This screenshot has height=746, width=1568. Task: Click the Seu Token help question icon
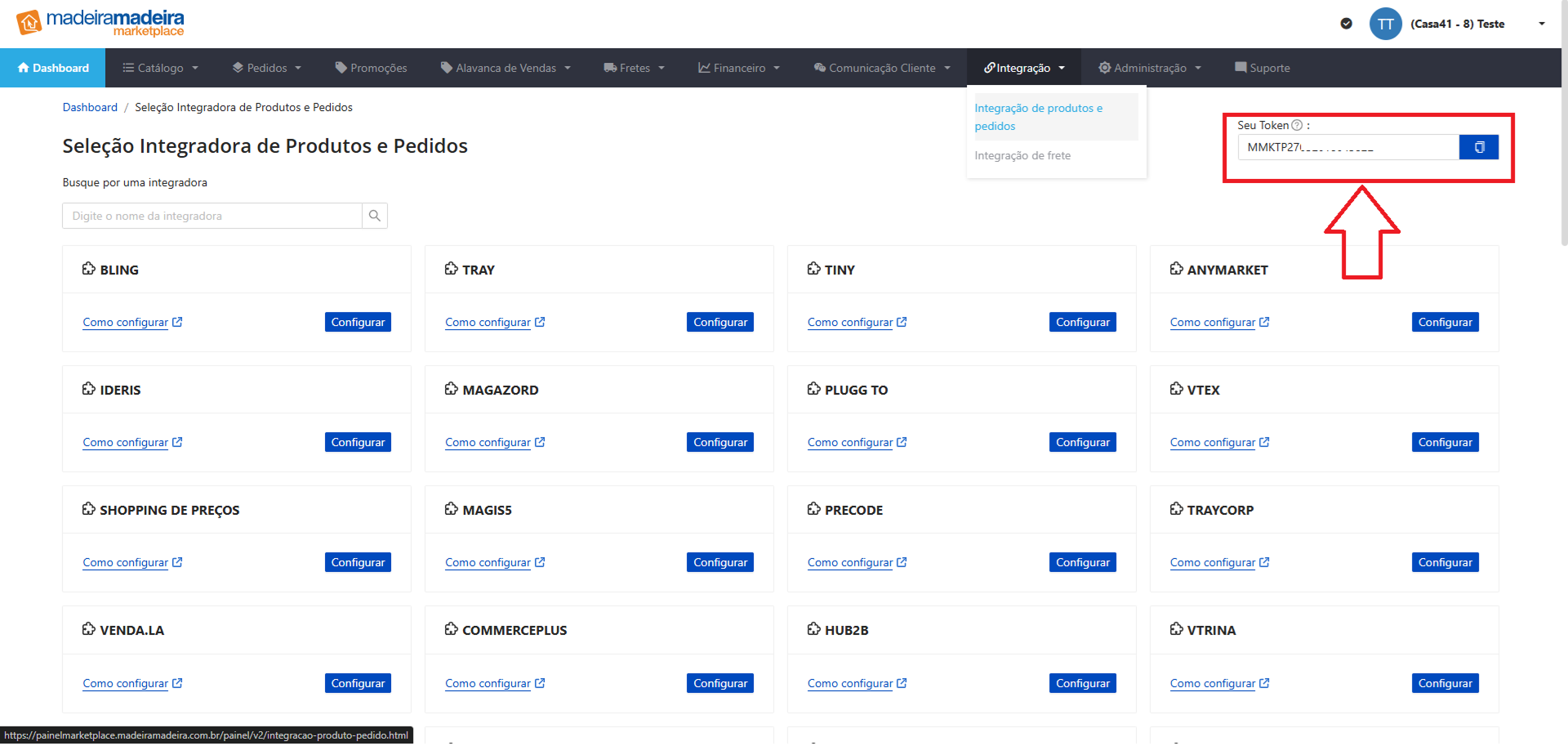[1297, 125]
